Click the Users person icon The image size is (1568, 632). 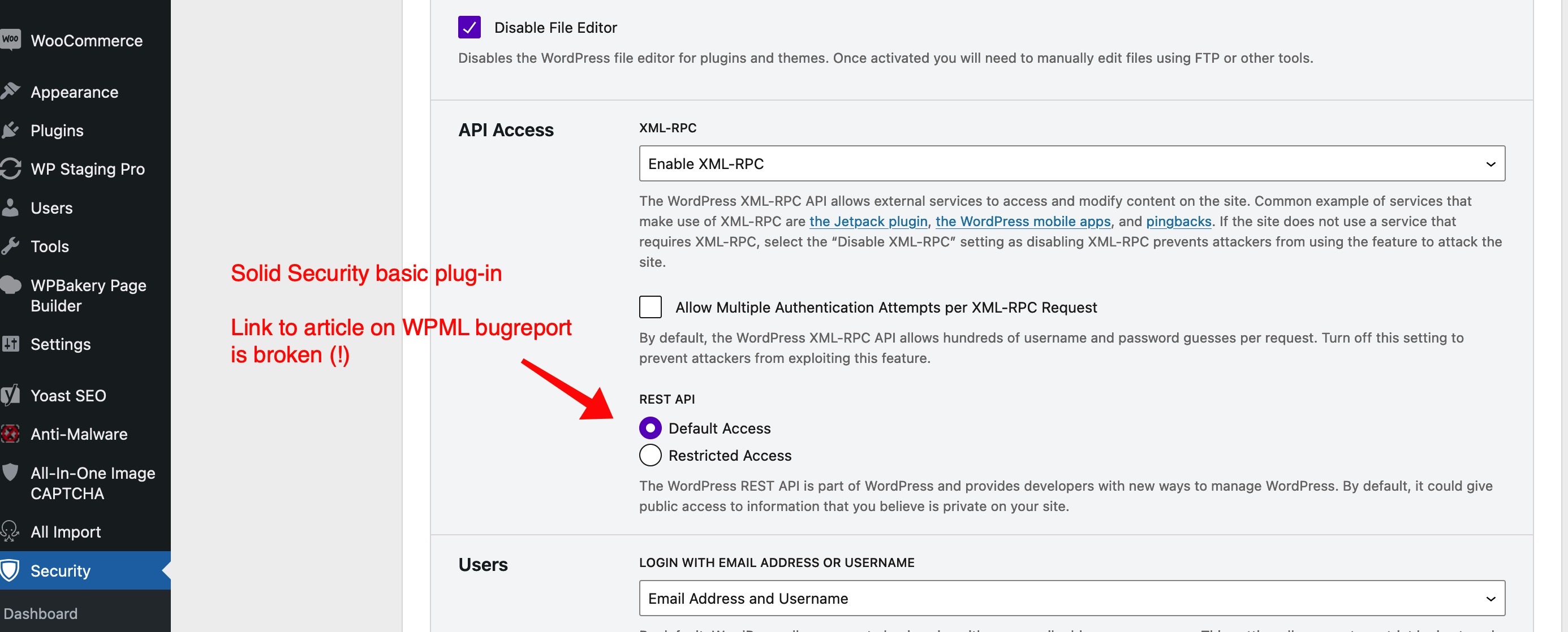pos(10,207)
